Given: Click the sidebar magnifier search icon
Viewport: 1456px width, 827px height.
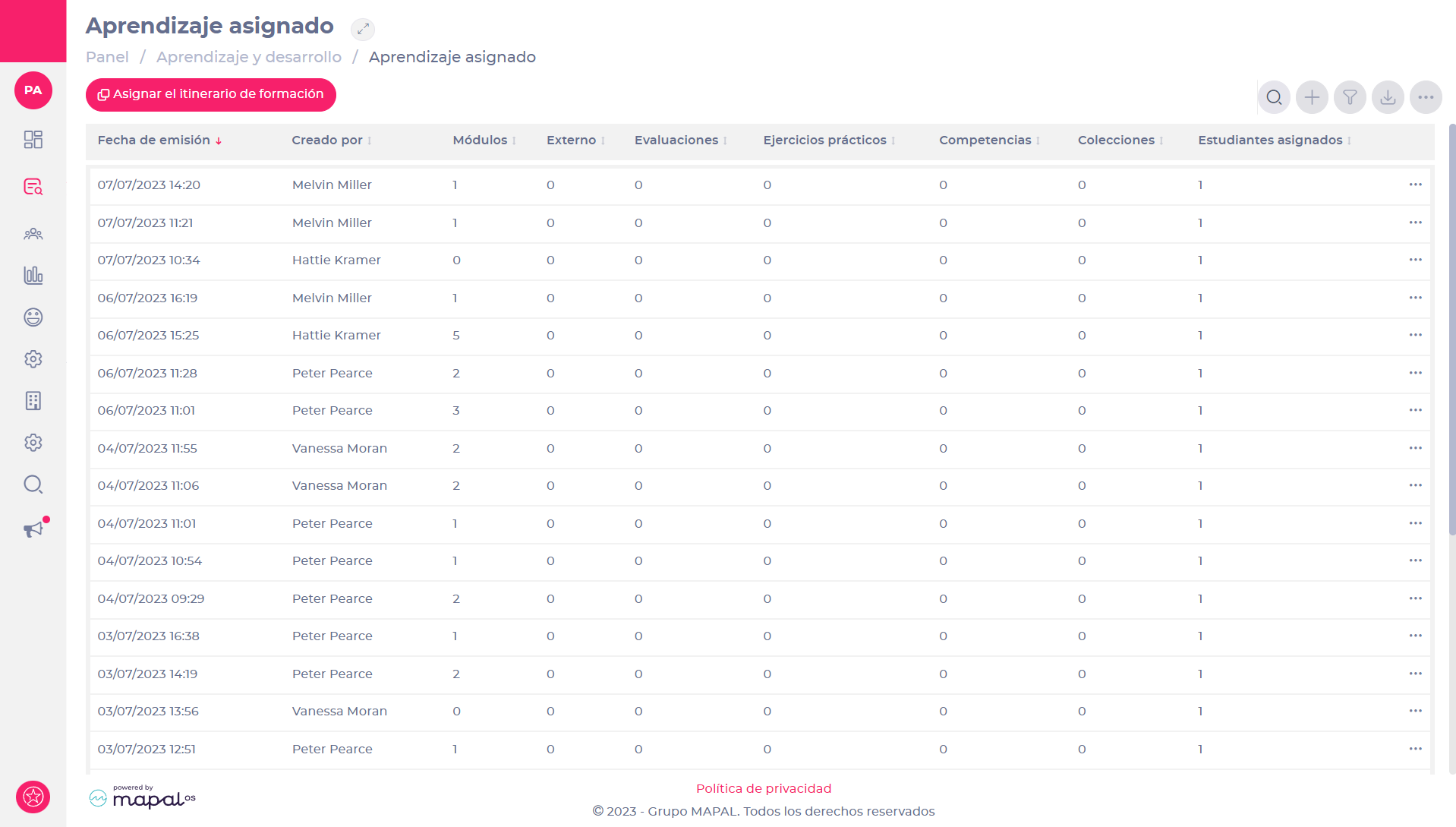Looking at the screenshot, I should click(33, 485).
